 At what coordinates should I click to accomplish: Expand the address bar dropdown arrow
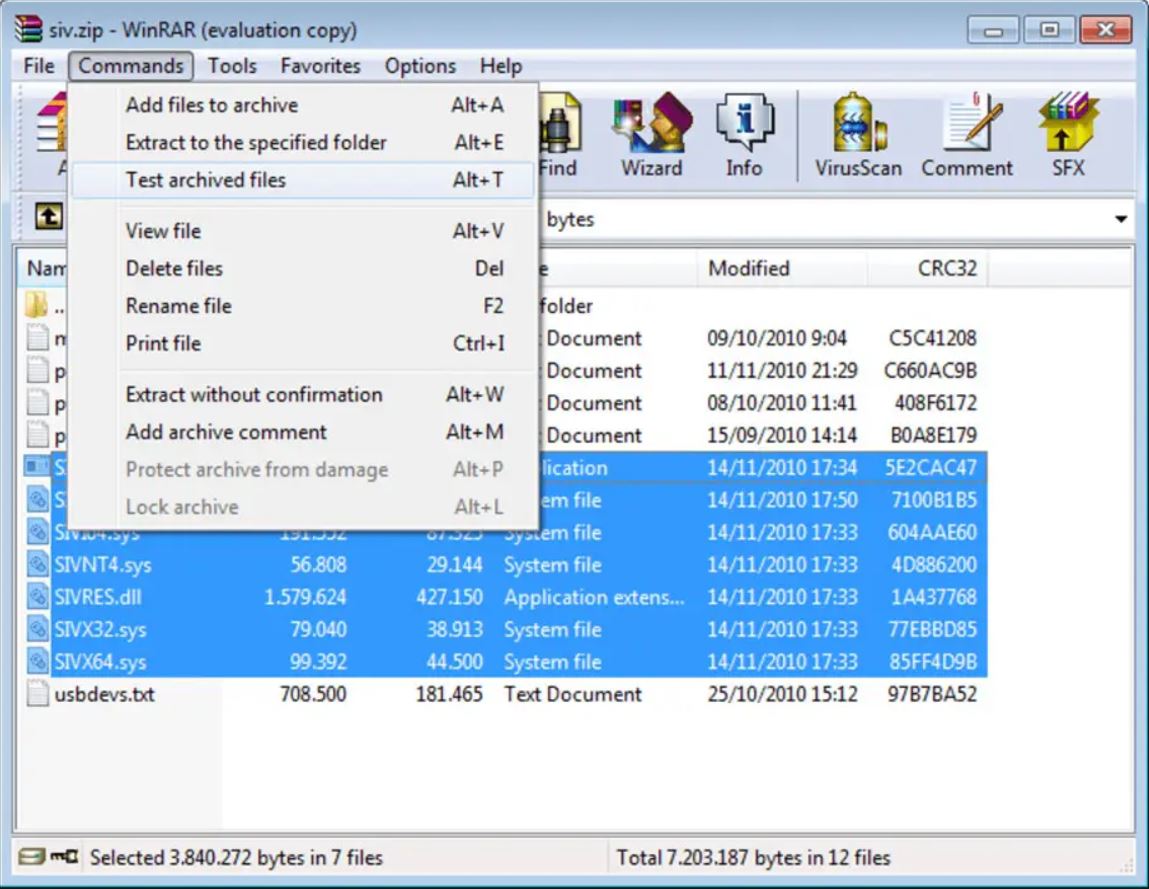coord(1120,219)
